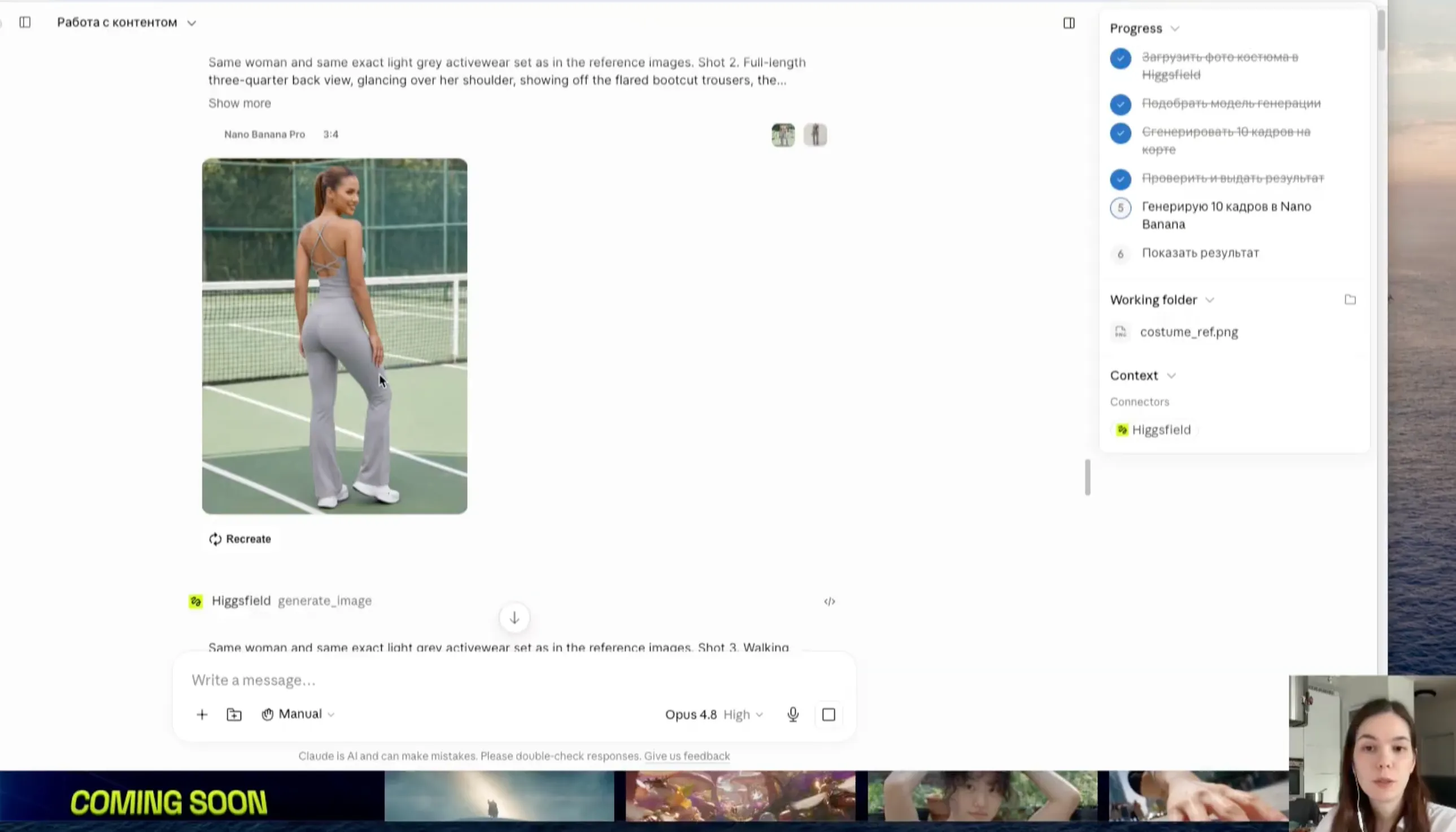This screenshot has width=1456, height=832.
Task: Collapse the Progress section
Action: pos(1144,28)
